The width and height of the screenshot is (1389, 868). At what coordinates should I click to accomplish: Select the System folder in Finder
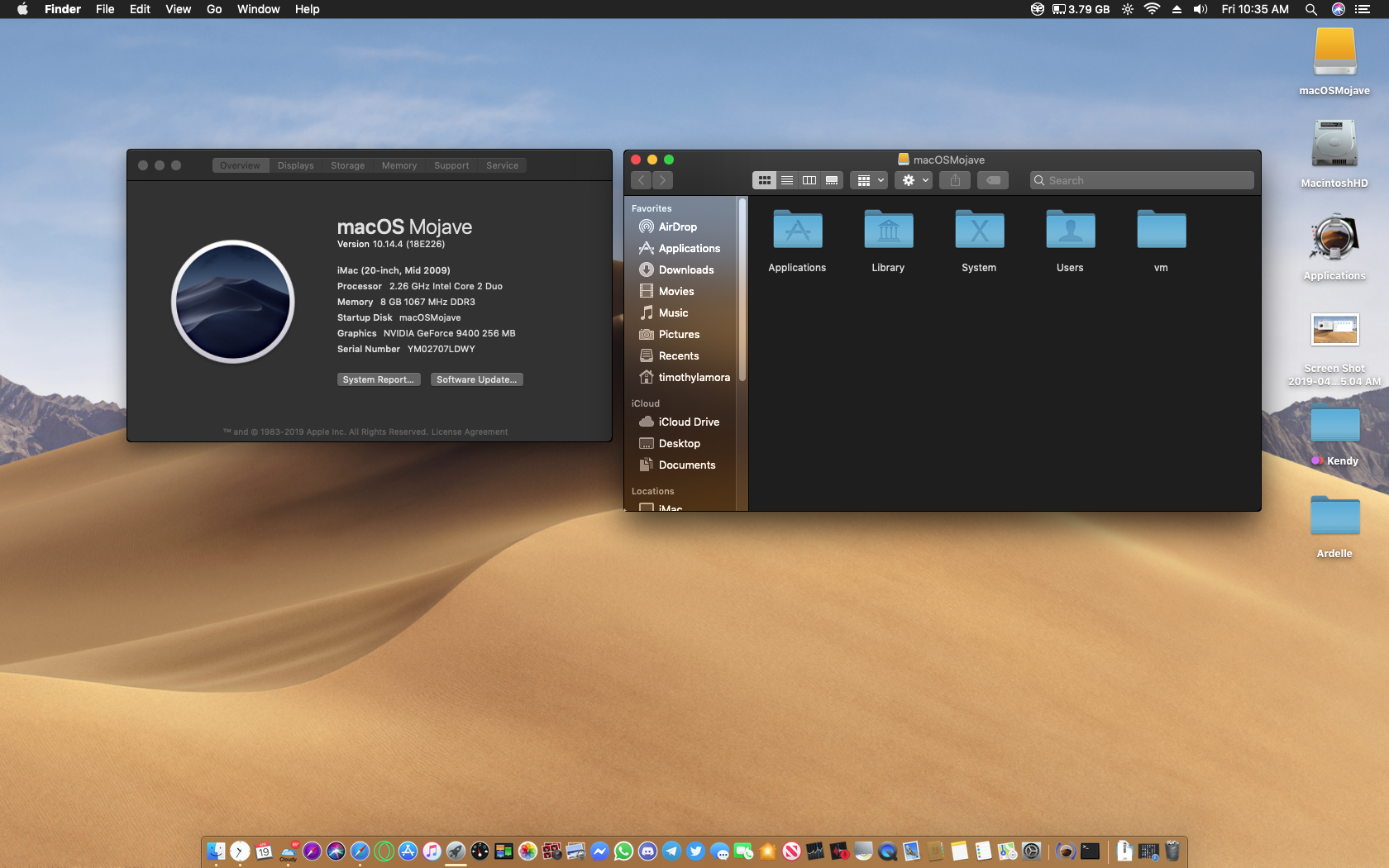(x=979, y=241)
